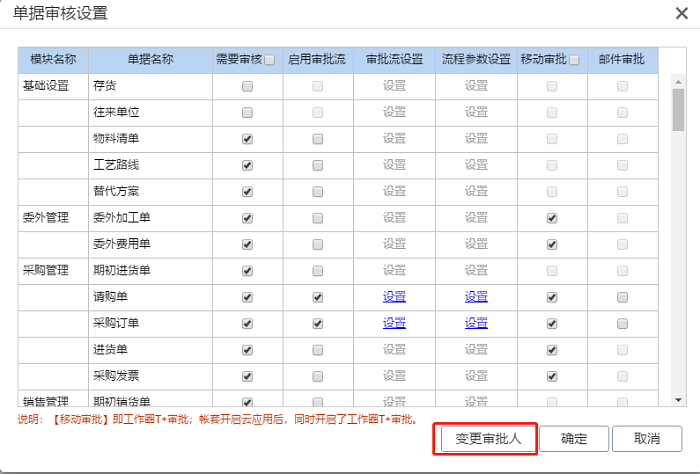700x474 pixels.
Task: Select the 委外加工单 document name cell
Action: (150, 218)
